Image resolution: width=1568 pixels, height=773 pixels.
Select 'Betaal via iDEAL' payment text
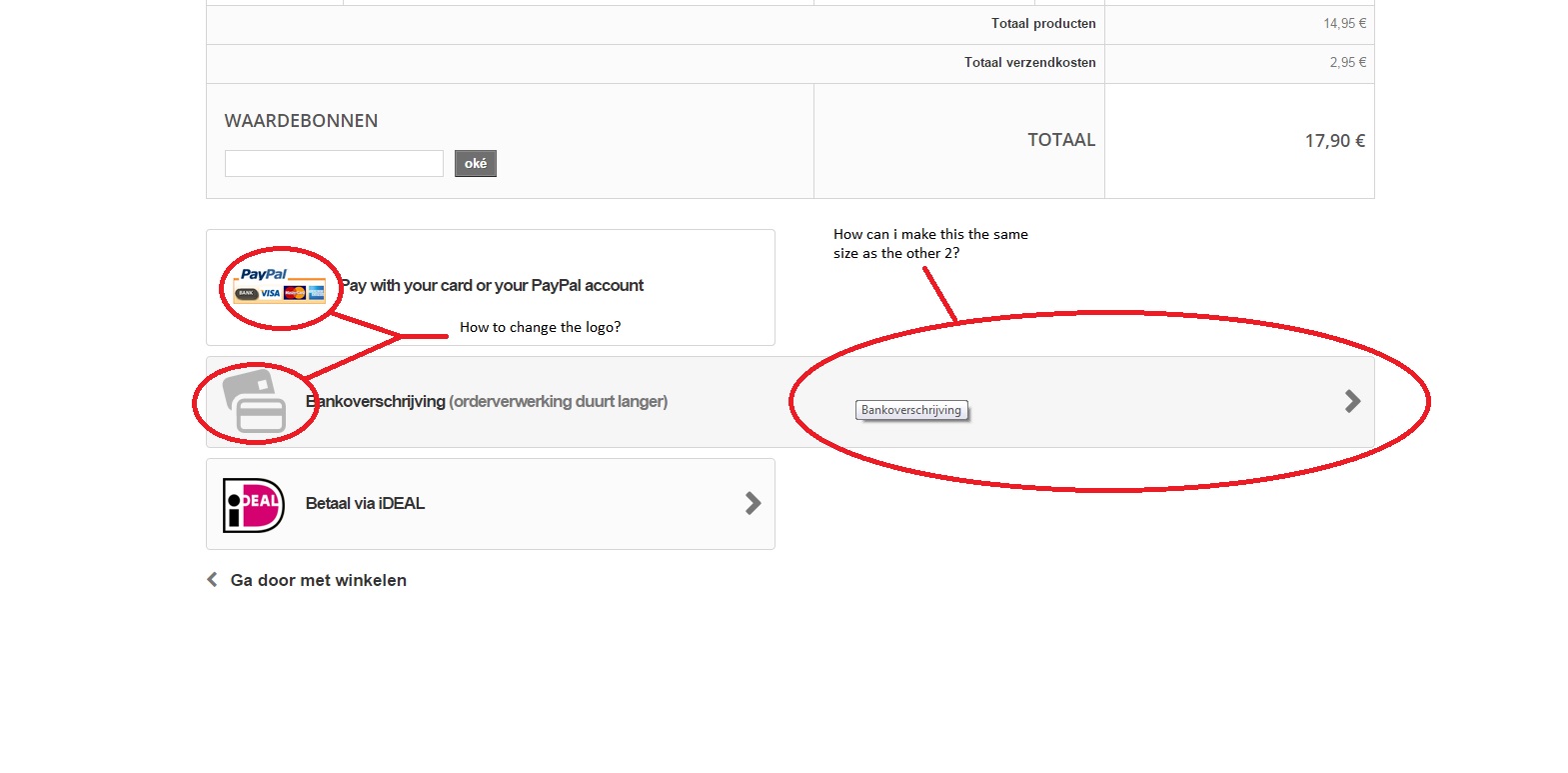coord(365,504)
